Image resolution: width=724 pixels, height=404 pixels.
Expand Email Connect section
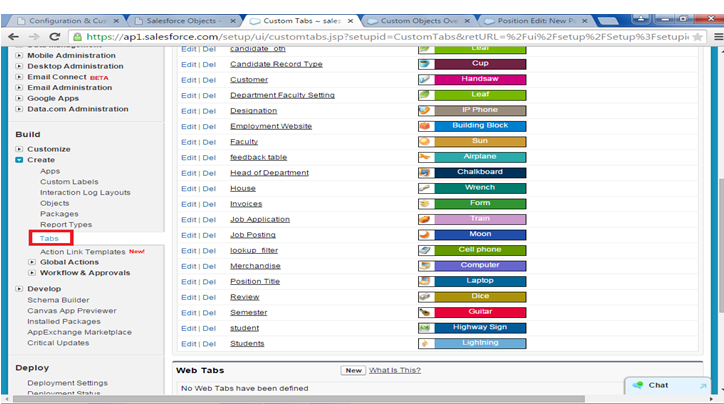tap(19, 77)
